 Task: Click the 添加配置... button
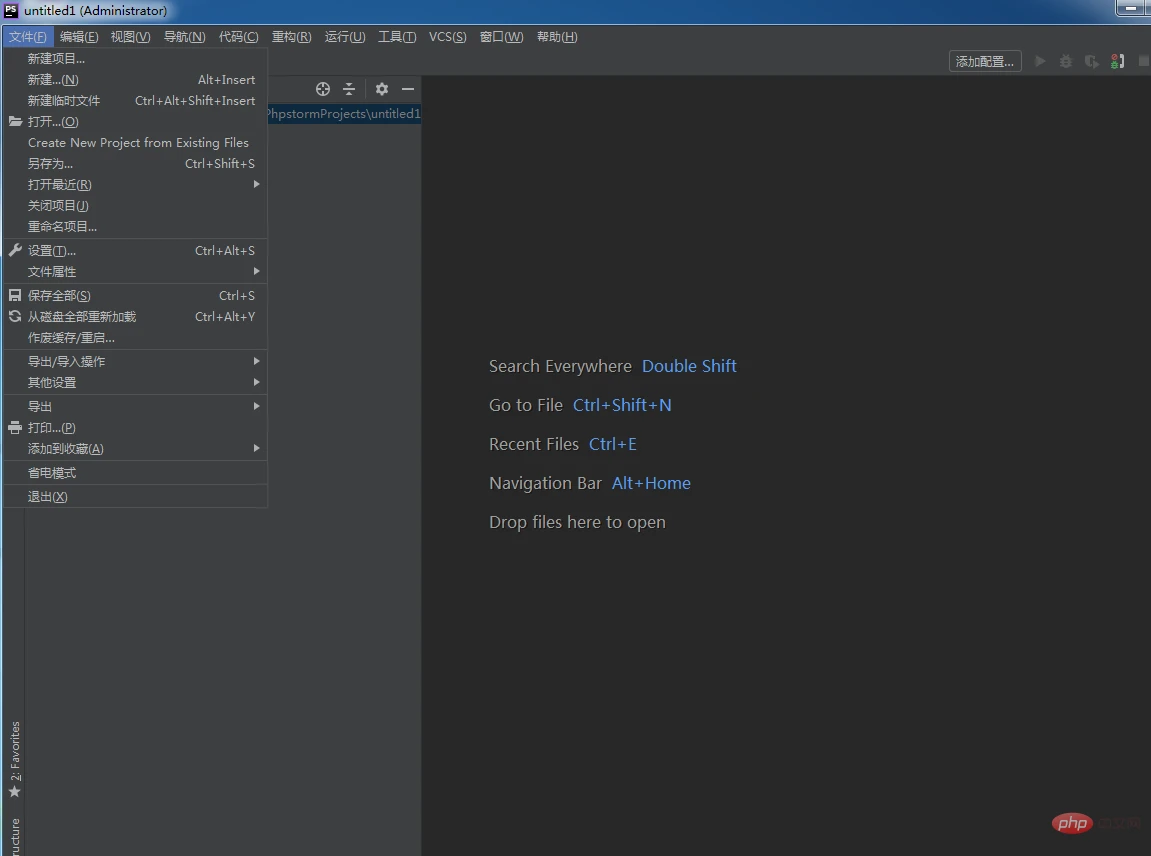click(984, 61)
